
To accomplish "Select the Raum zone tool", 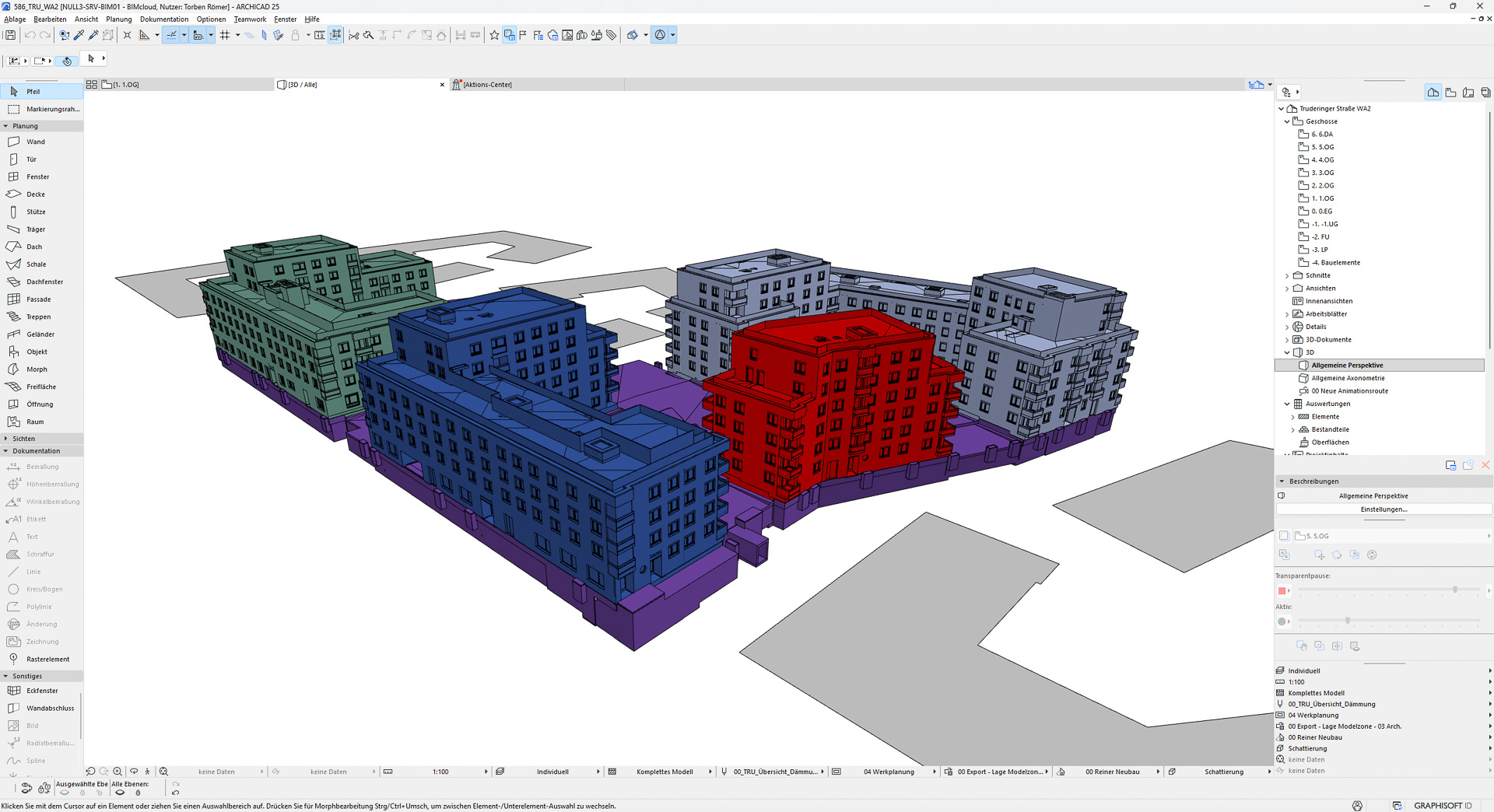I will 35,422.
